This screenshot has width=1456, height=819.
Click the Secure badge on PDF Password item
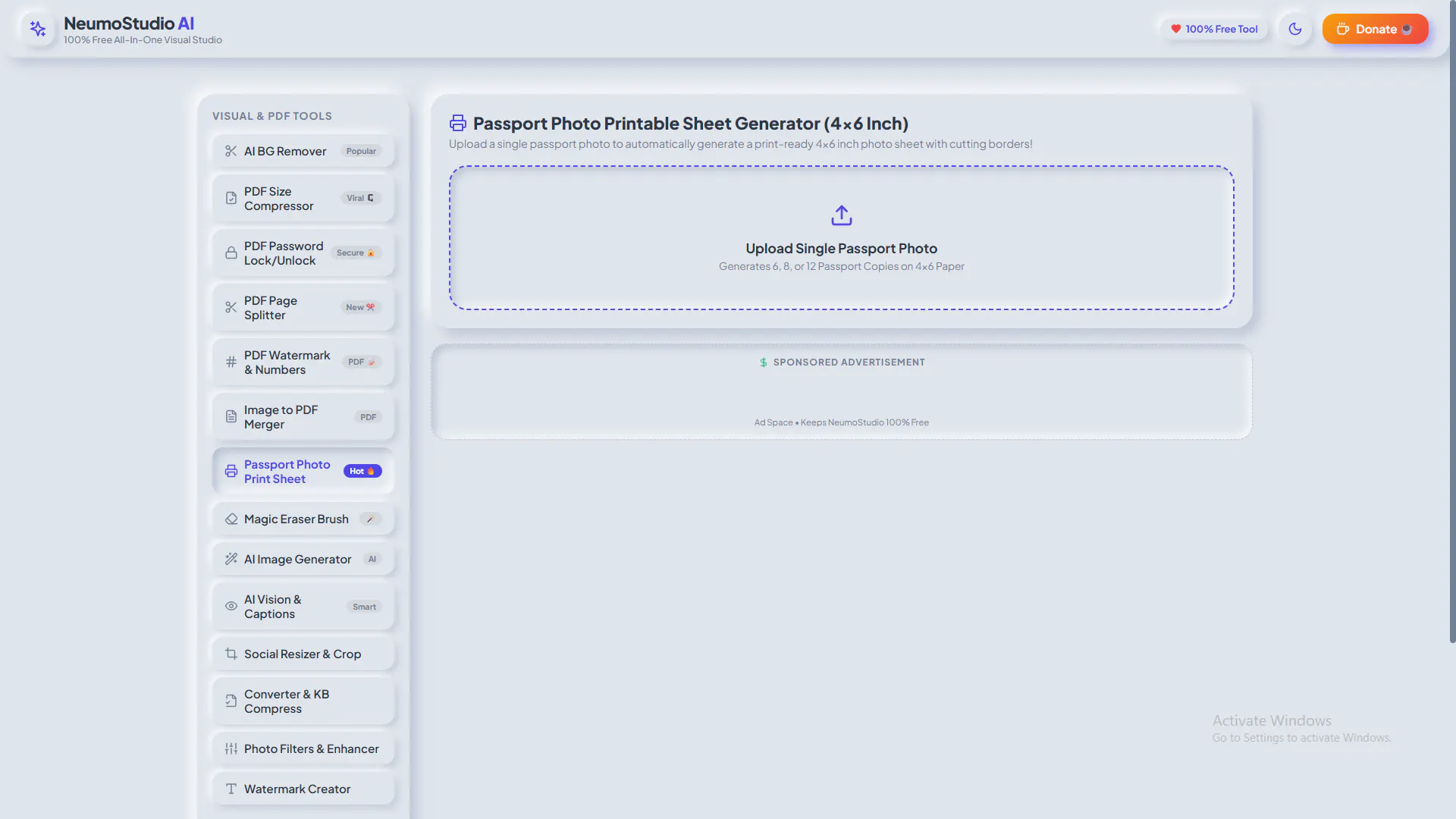point(356,253)
